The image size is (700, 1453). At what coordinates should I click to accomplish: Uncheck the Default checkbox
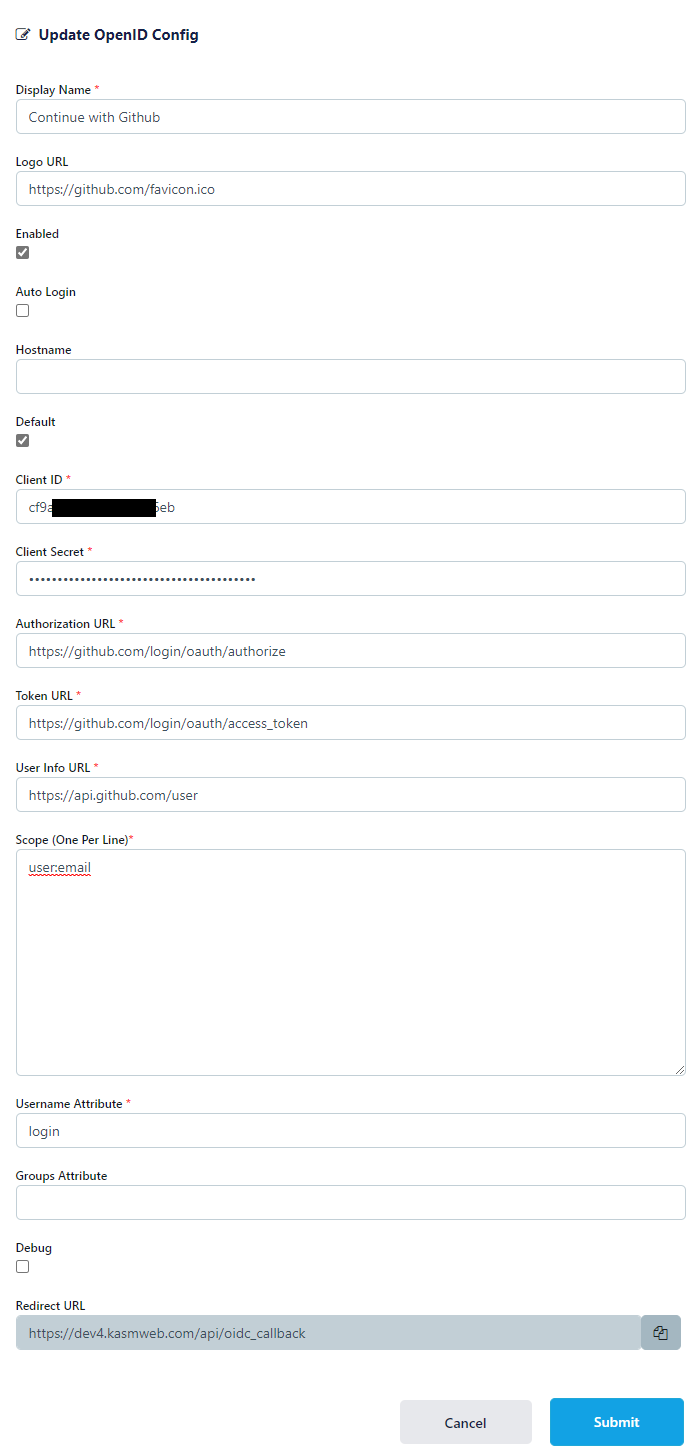pos(23,441)
